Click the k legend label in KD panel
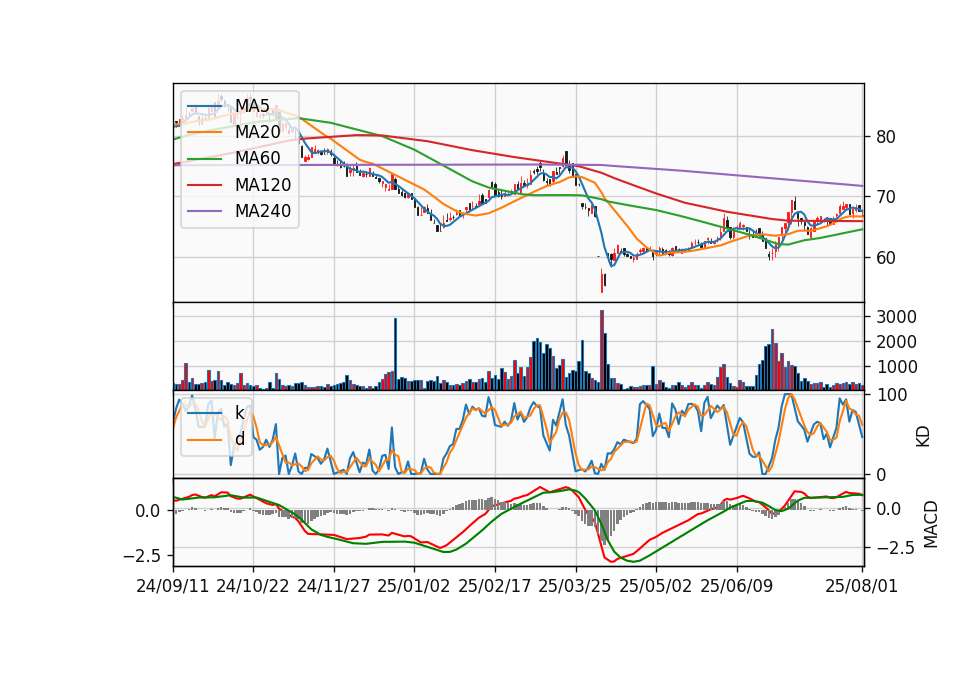This screenshot has height=690, width=960. coord(240,413)
